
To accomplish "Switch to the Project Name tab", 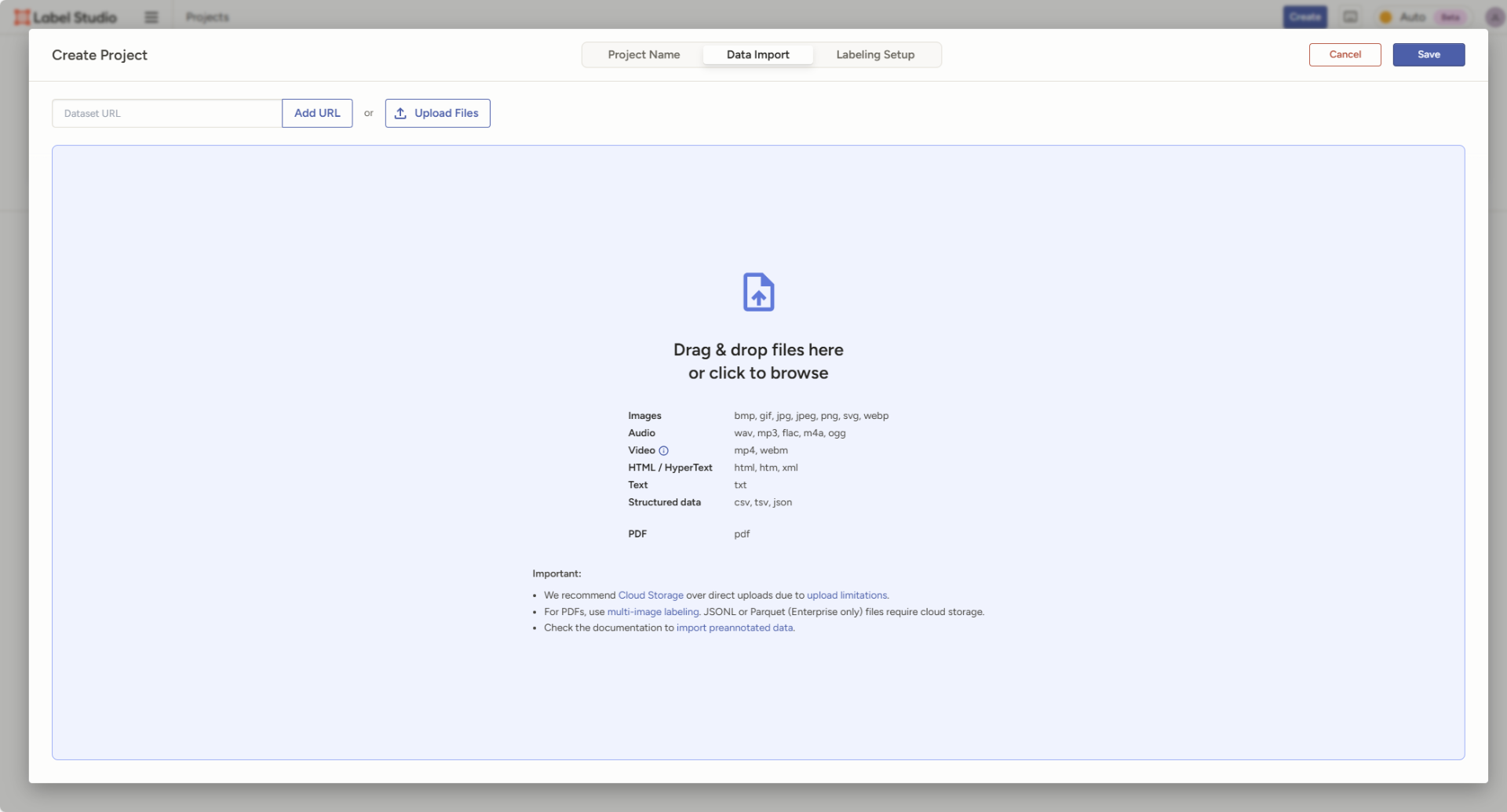I will (644, 55).
